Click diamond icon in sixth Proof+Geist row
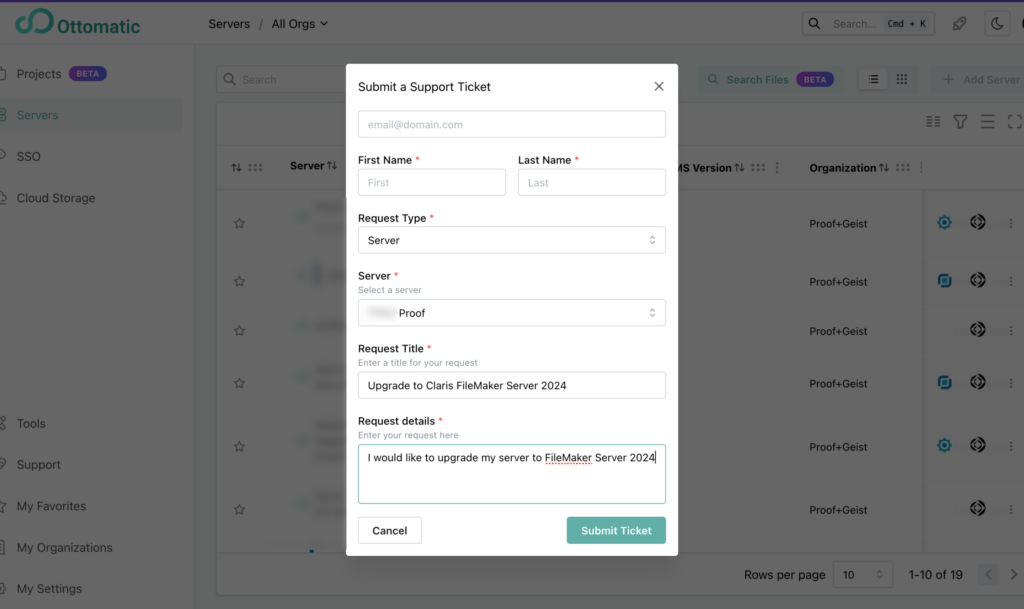Image resolution: width=1024 pixels, height=609 pixels. click(978, 508)
